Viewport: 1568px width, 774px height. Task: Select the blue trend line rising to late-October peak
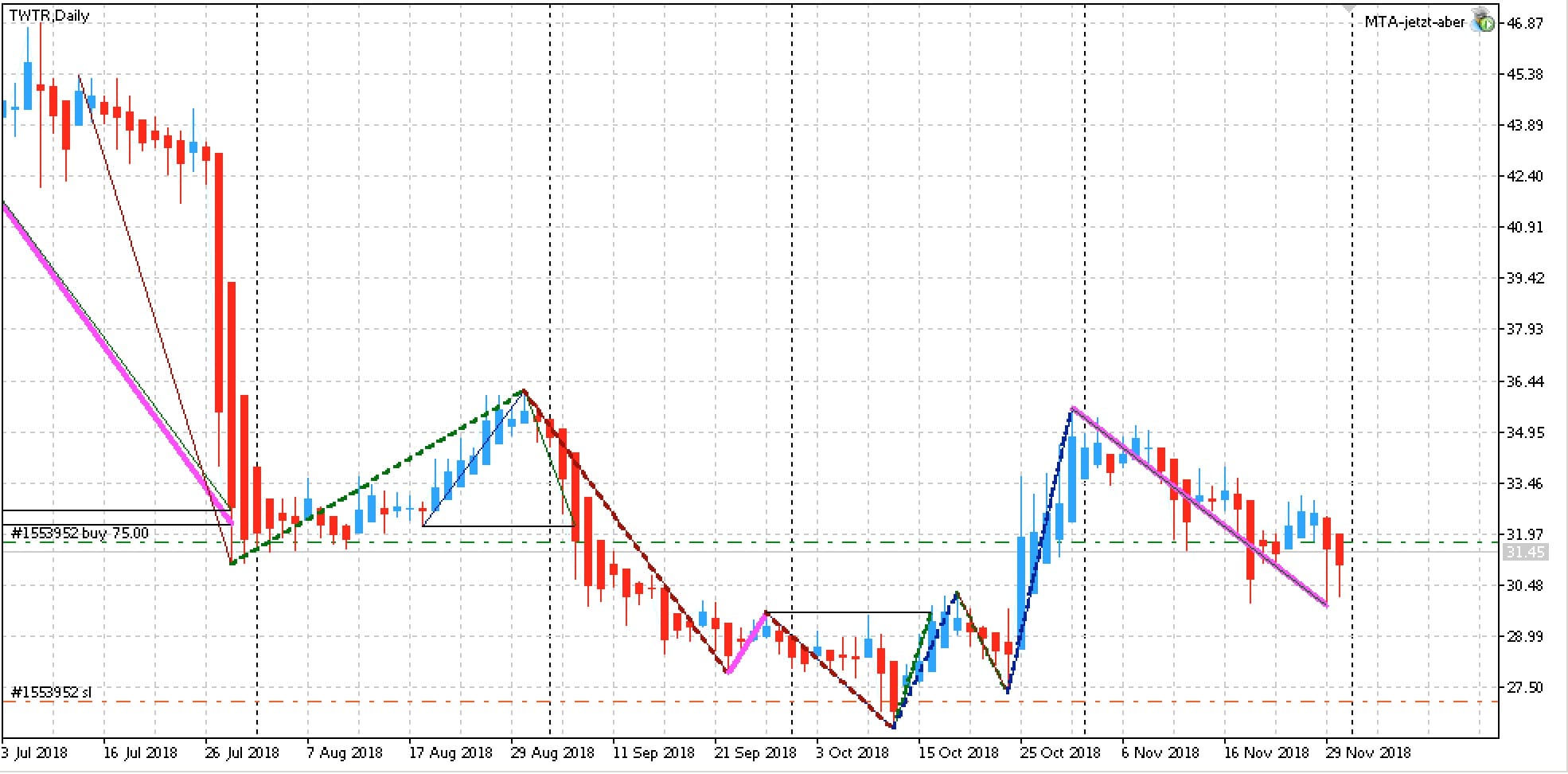tap(1039, 549)
